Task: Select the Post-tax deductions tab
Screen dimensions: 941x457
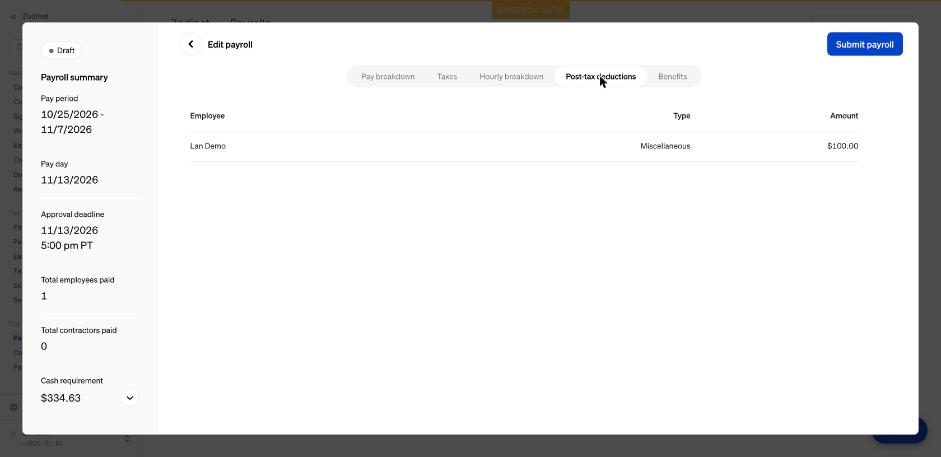Action: [x=601, y=76]
